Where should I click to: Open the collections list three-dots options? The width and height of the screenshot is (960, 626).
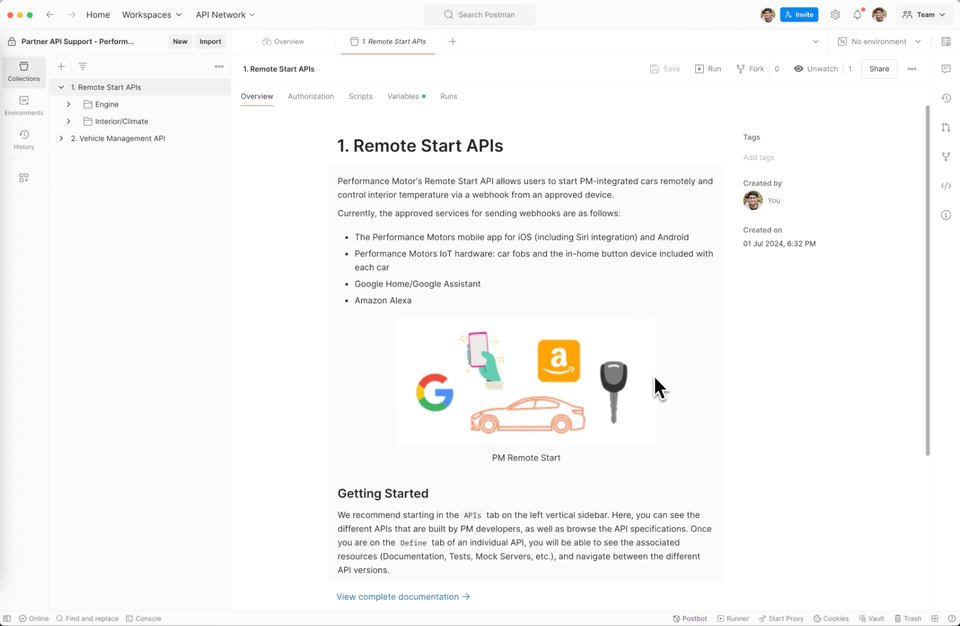coord(219,66)
